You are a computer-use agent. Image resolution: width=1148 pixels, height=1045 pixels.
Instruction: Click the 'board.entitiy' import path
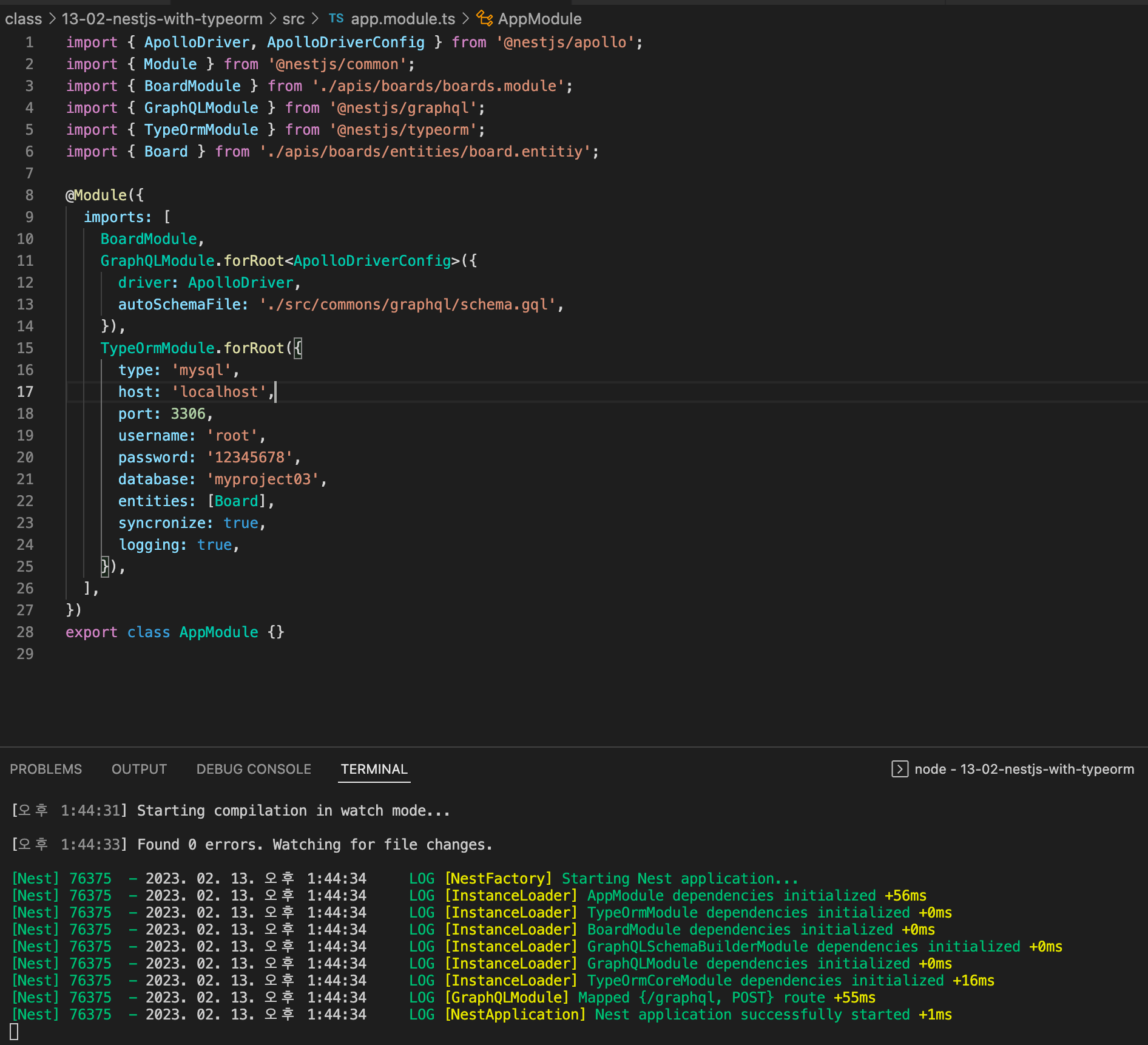(425, 151)
